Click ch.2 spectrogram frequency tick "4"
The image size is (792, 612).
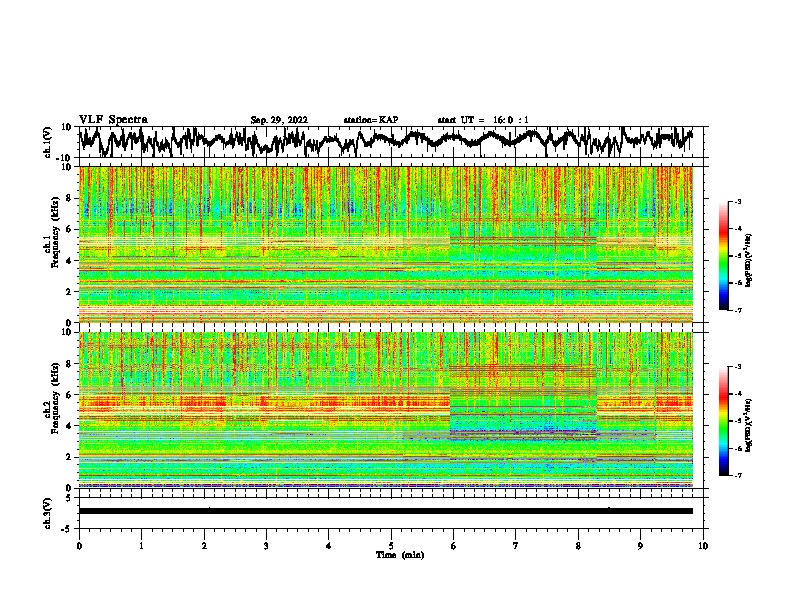69,426
